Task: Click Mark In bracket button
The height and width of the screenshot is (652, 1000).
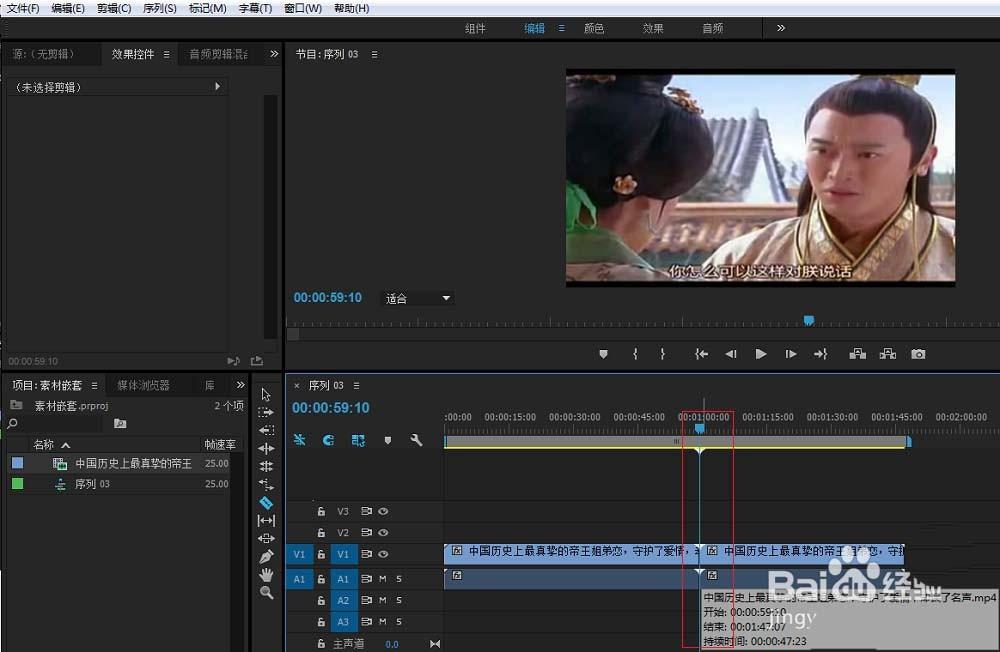Action: point(634,354)
